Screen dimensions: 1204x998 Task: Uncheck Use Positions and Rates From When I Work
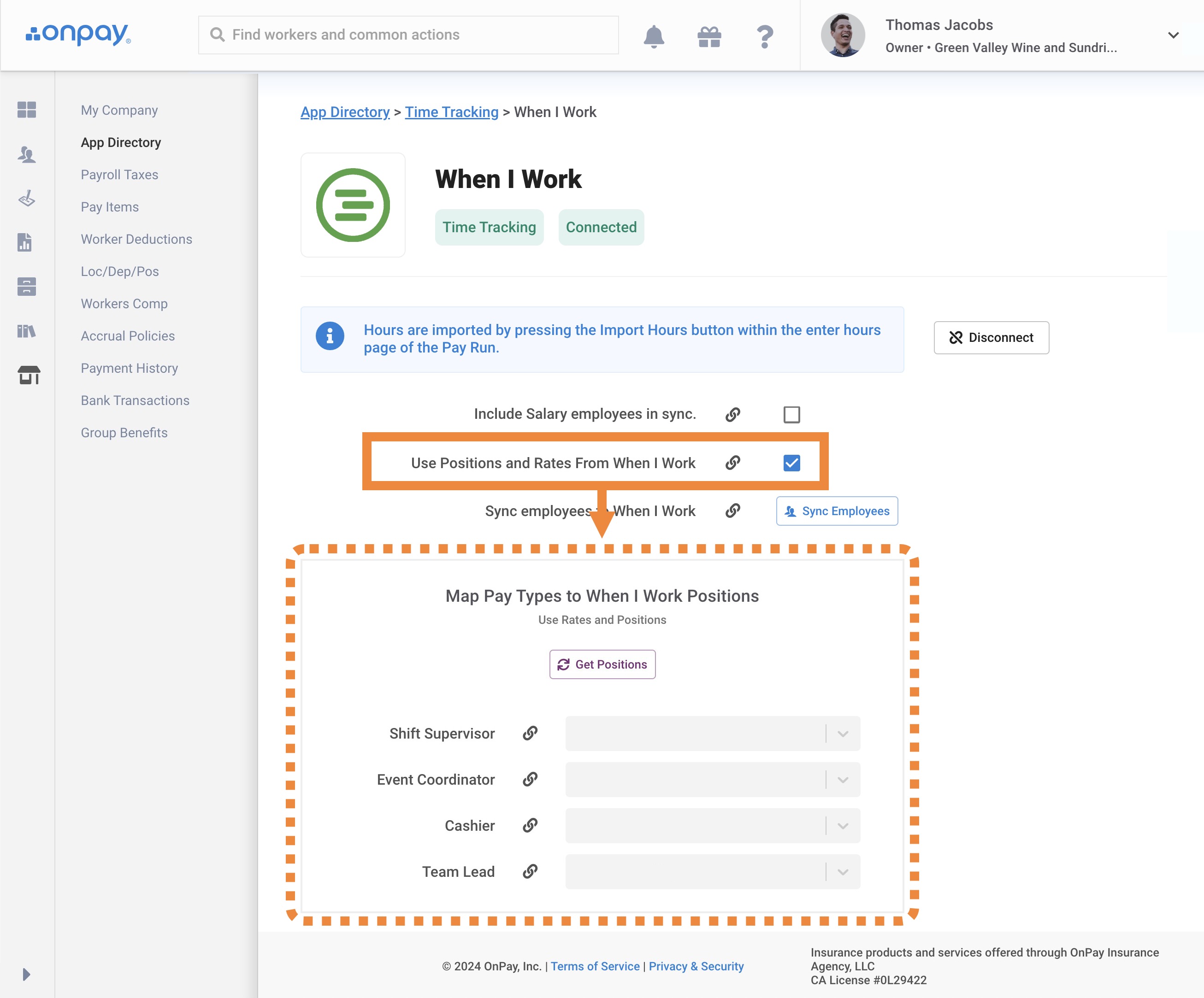pos(791,463)
